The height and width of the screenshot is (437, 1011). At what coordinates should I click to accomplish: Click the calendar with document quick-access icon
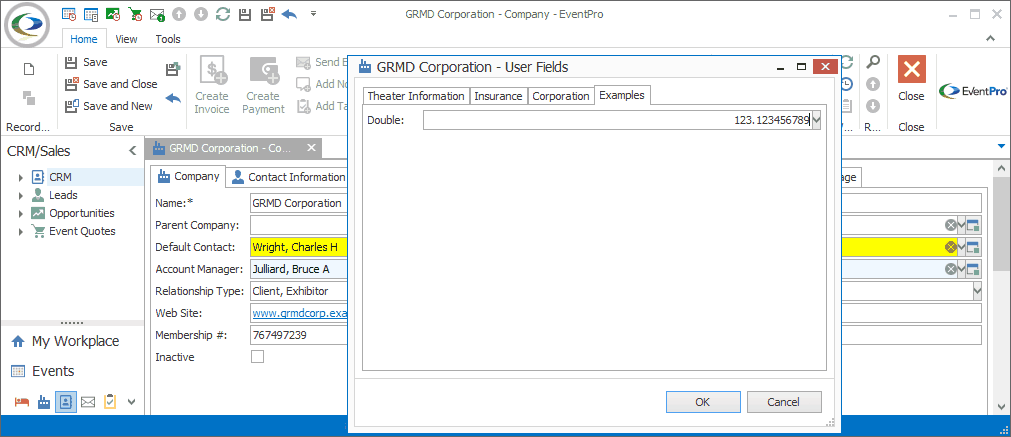pos(91,14)
